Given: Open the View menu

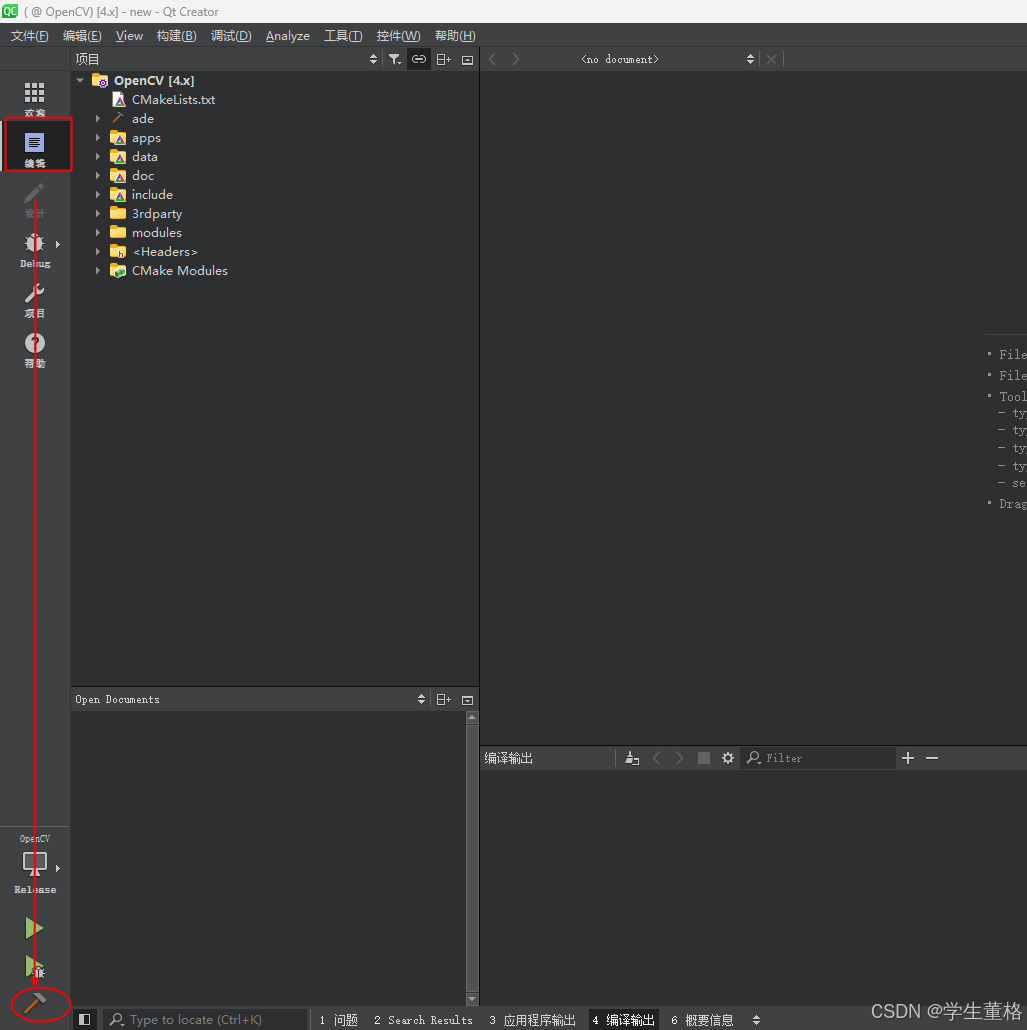Looking at the screenshot, I should coord(129,35).
